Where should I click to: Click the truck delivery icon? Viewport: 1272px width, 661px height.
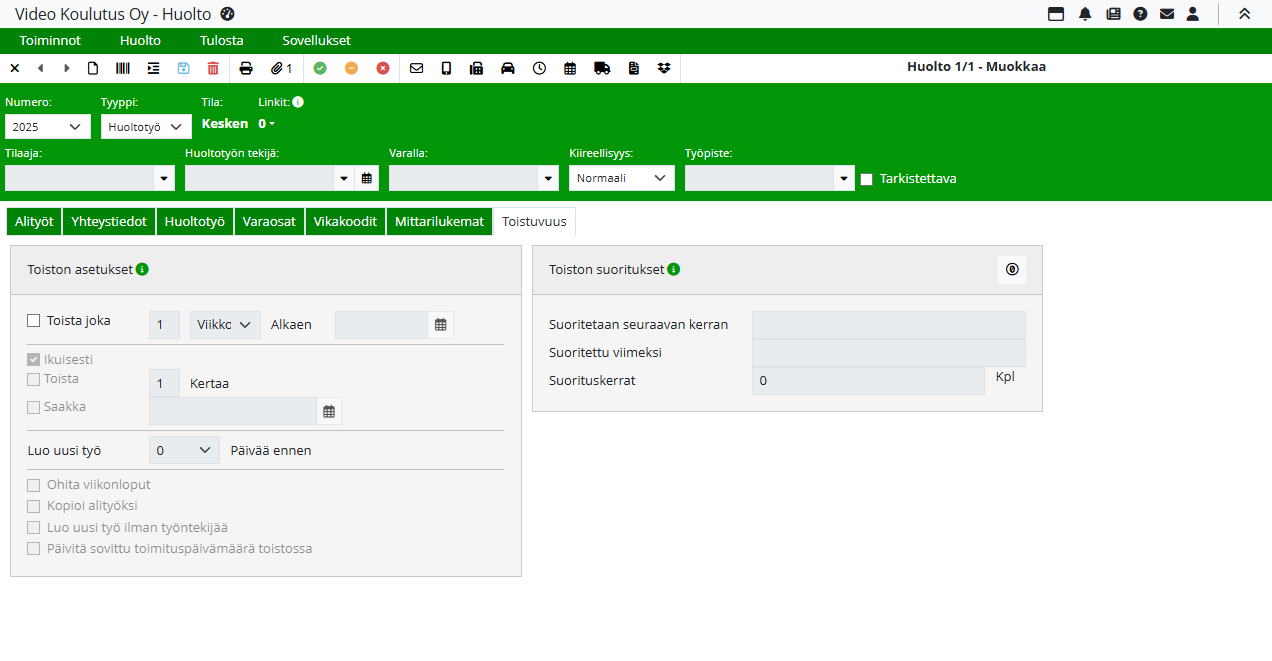pos(602,68)
